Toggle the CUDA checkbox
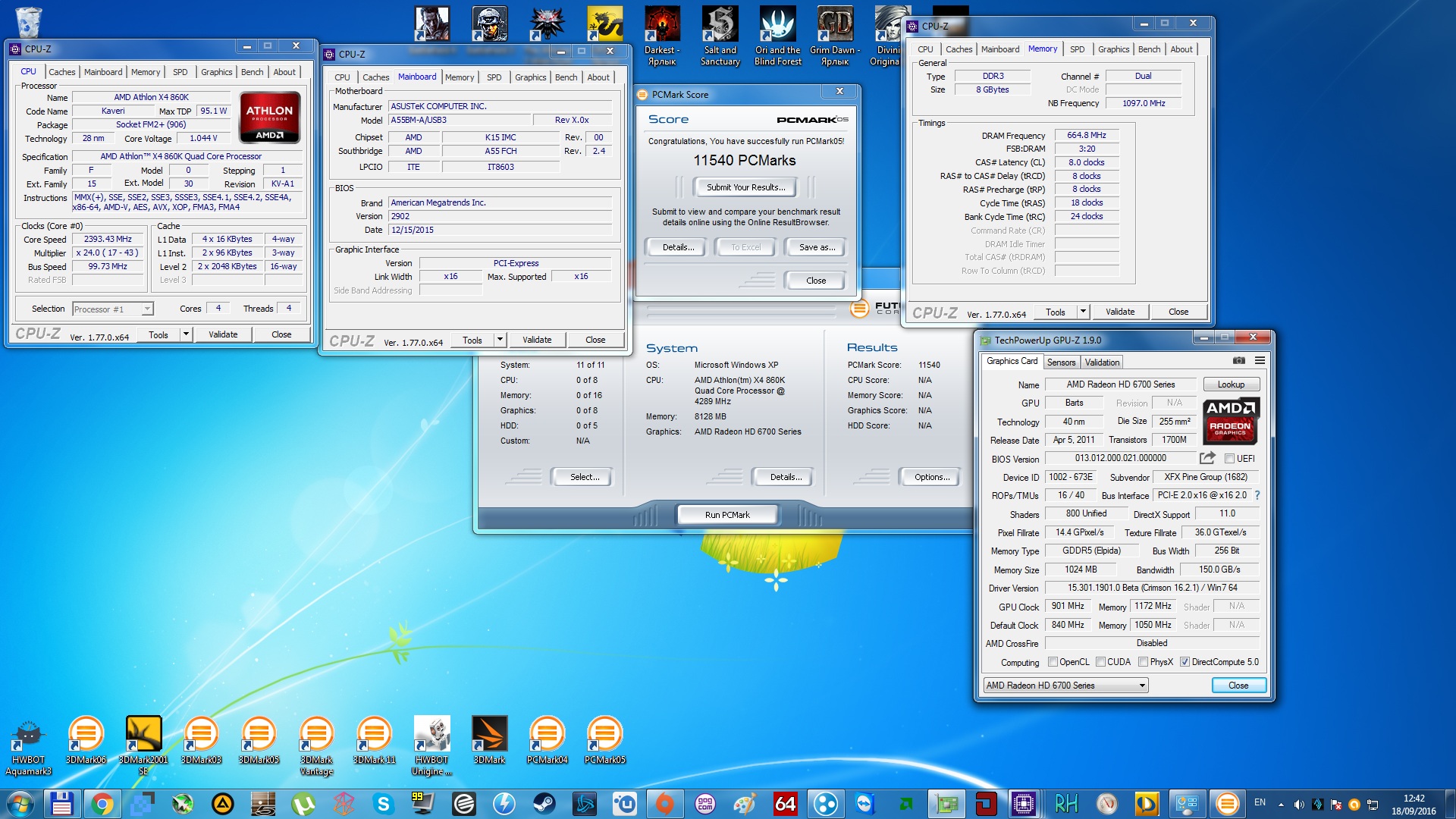 point(1100,662)
